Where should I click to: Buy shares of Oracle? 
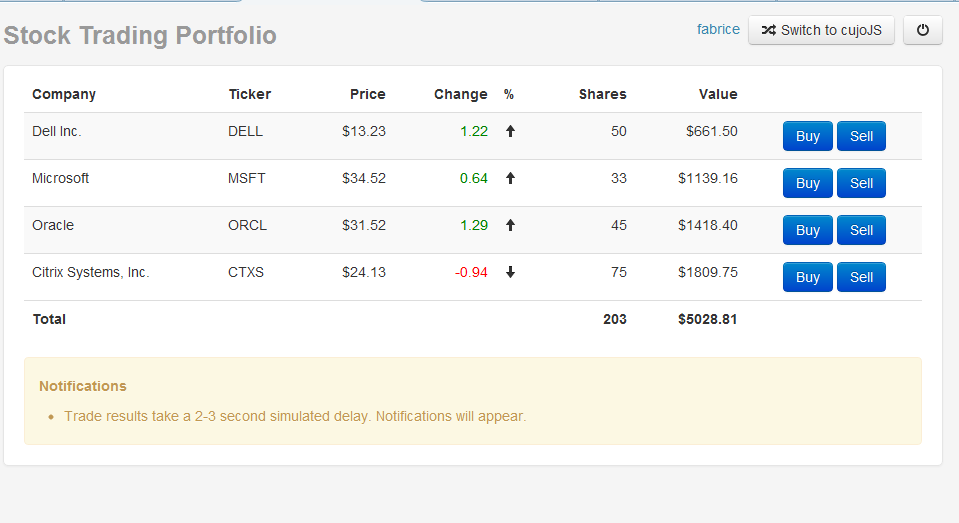pos(807,230)
